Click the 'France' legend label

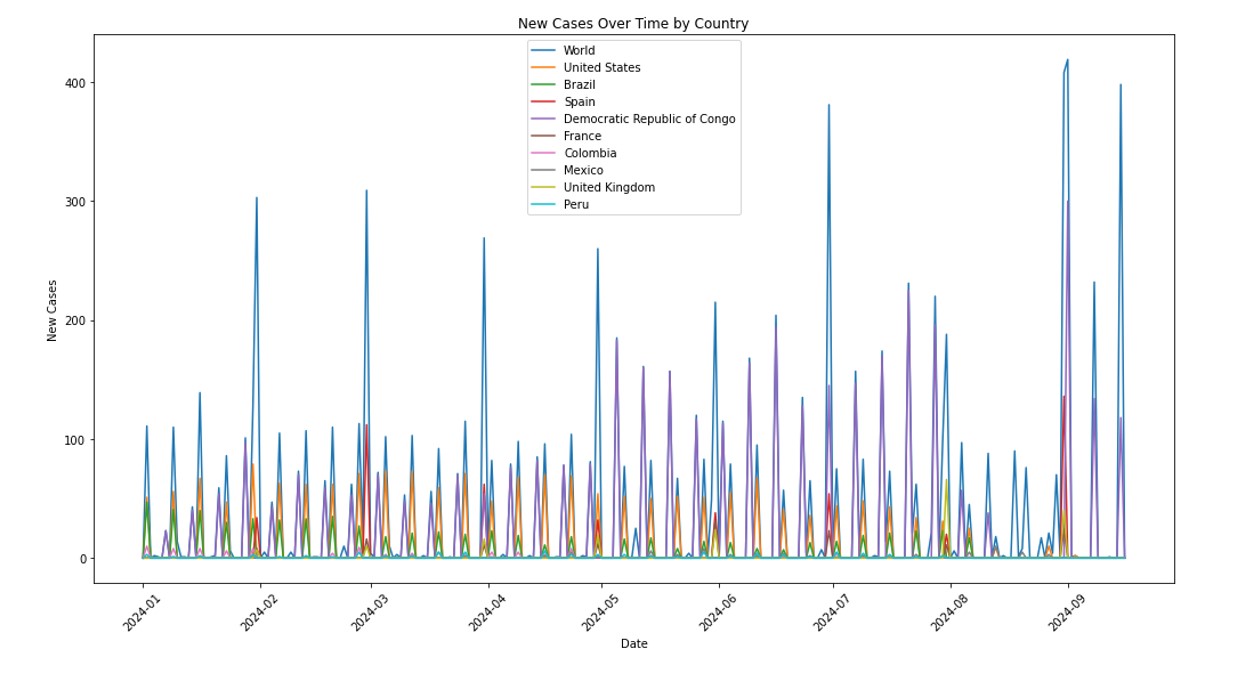[582, 136]
